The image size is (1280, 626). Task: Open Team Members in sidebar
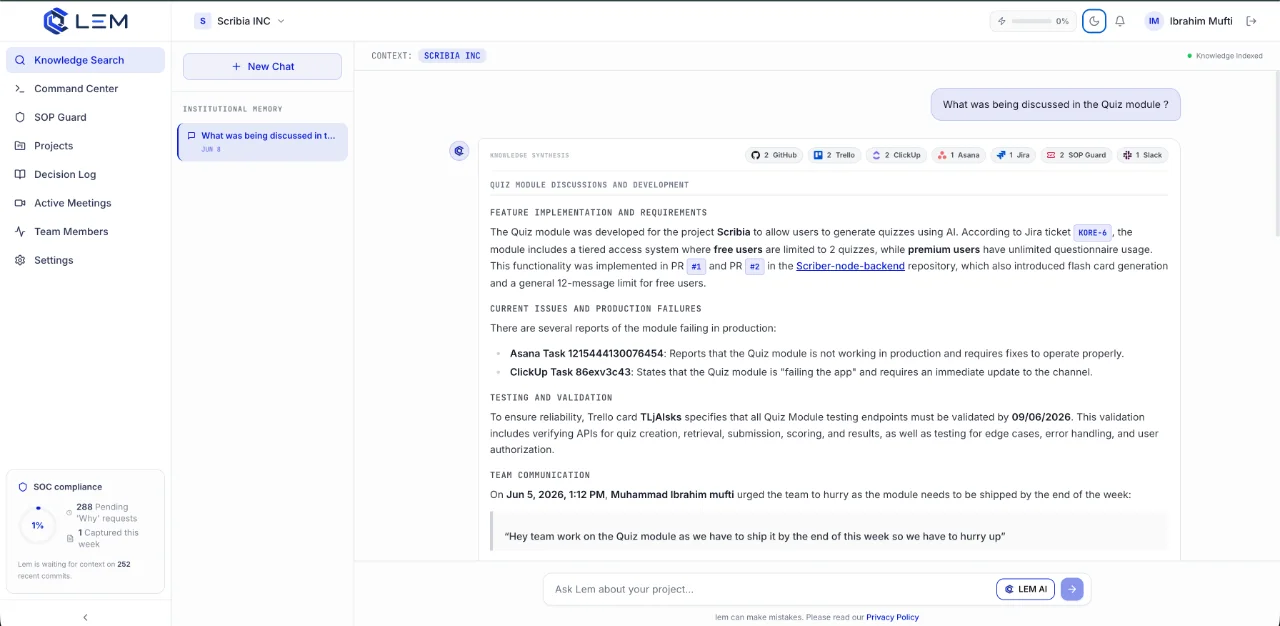(85, 231)
